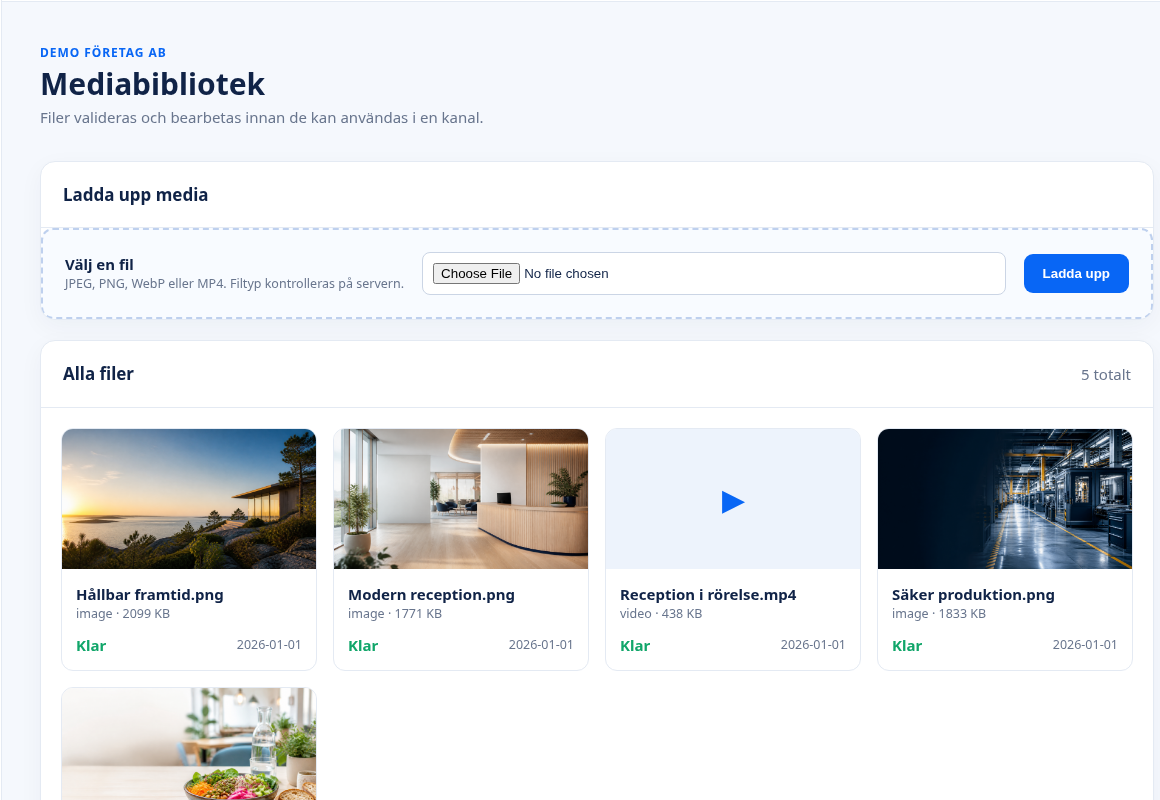Click the date on Säker produktion card

[x=1085, y=645]
